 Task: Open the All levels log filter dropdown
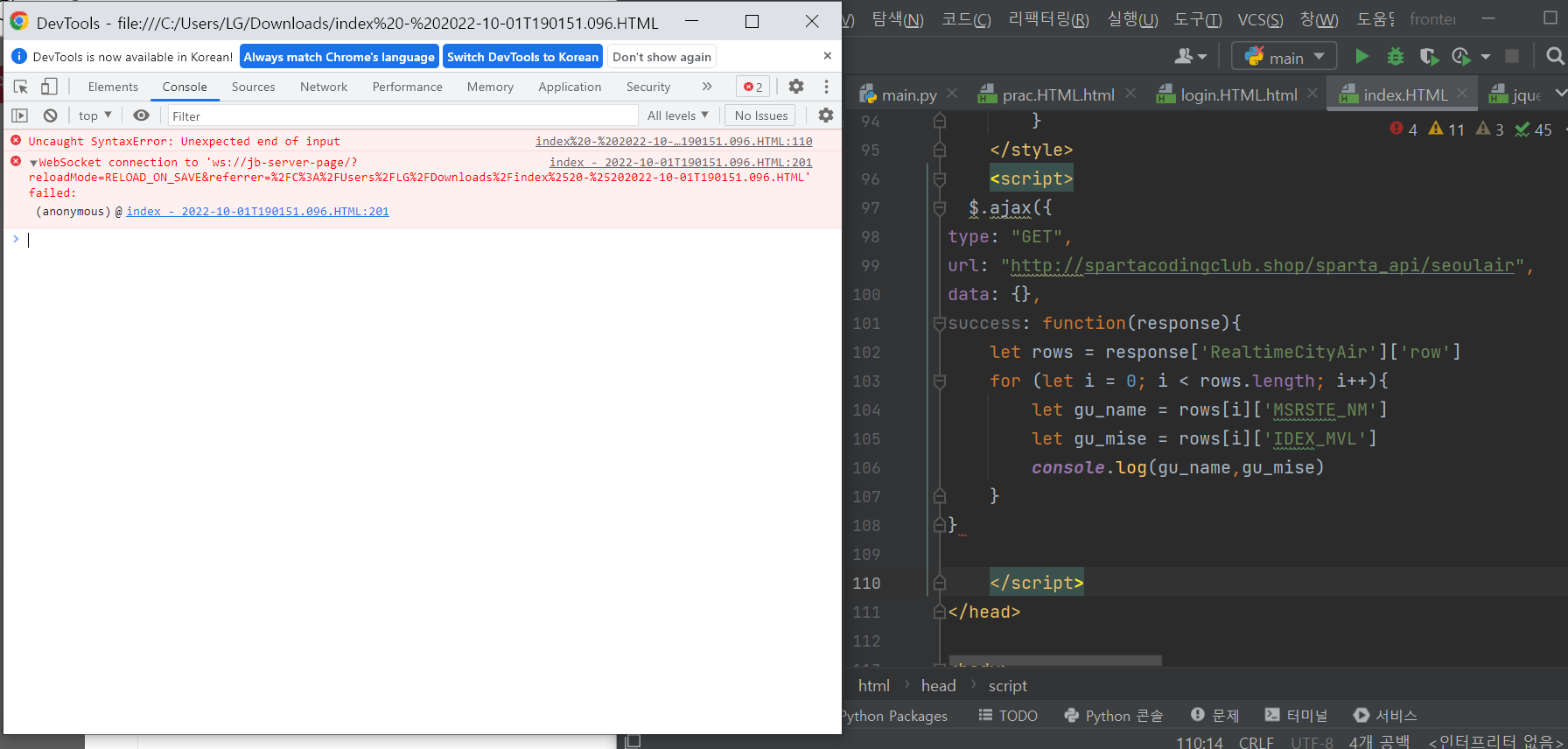(677, 115)
